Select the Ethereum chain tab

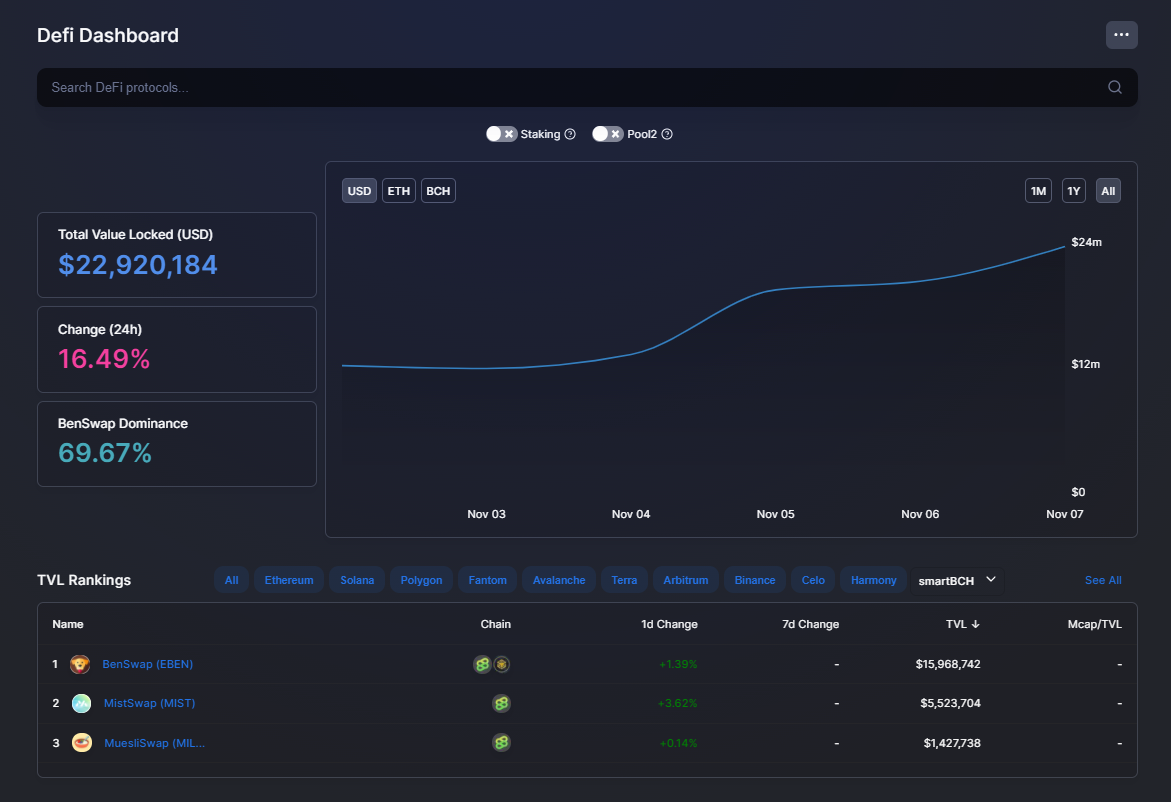(x=289, y=580)
